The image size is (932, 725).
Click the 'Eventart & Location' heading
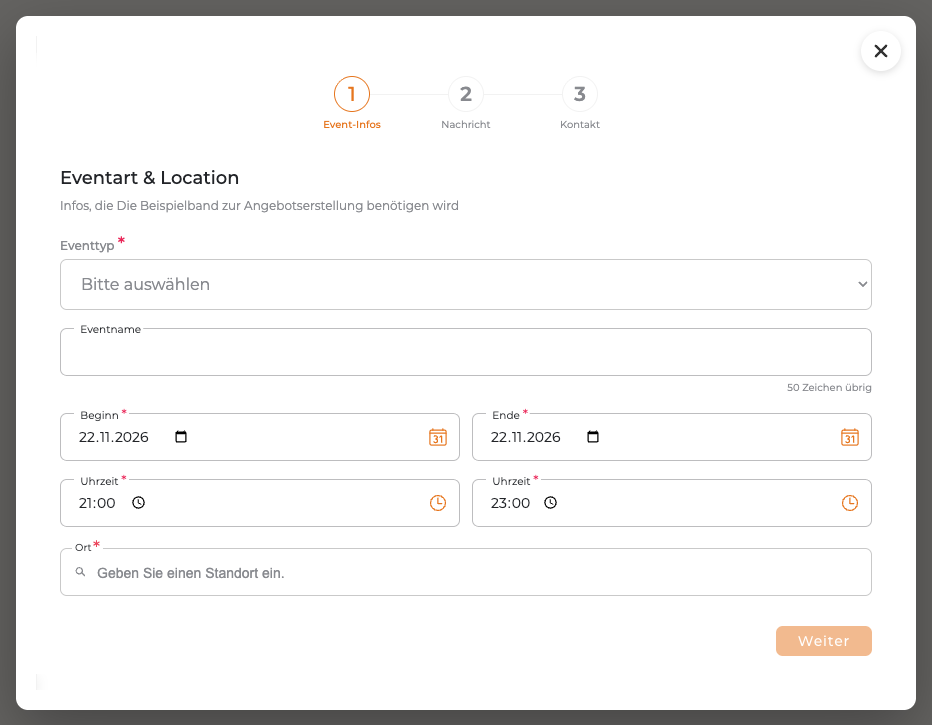pyautogui.click(x=150, y=178)
